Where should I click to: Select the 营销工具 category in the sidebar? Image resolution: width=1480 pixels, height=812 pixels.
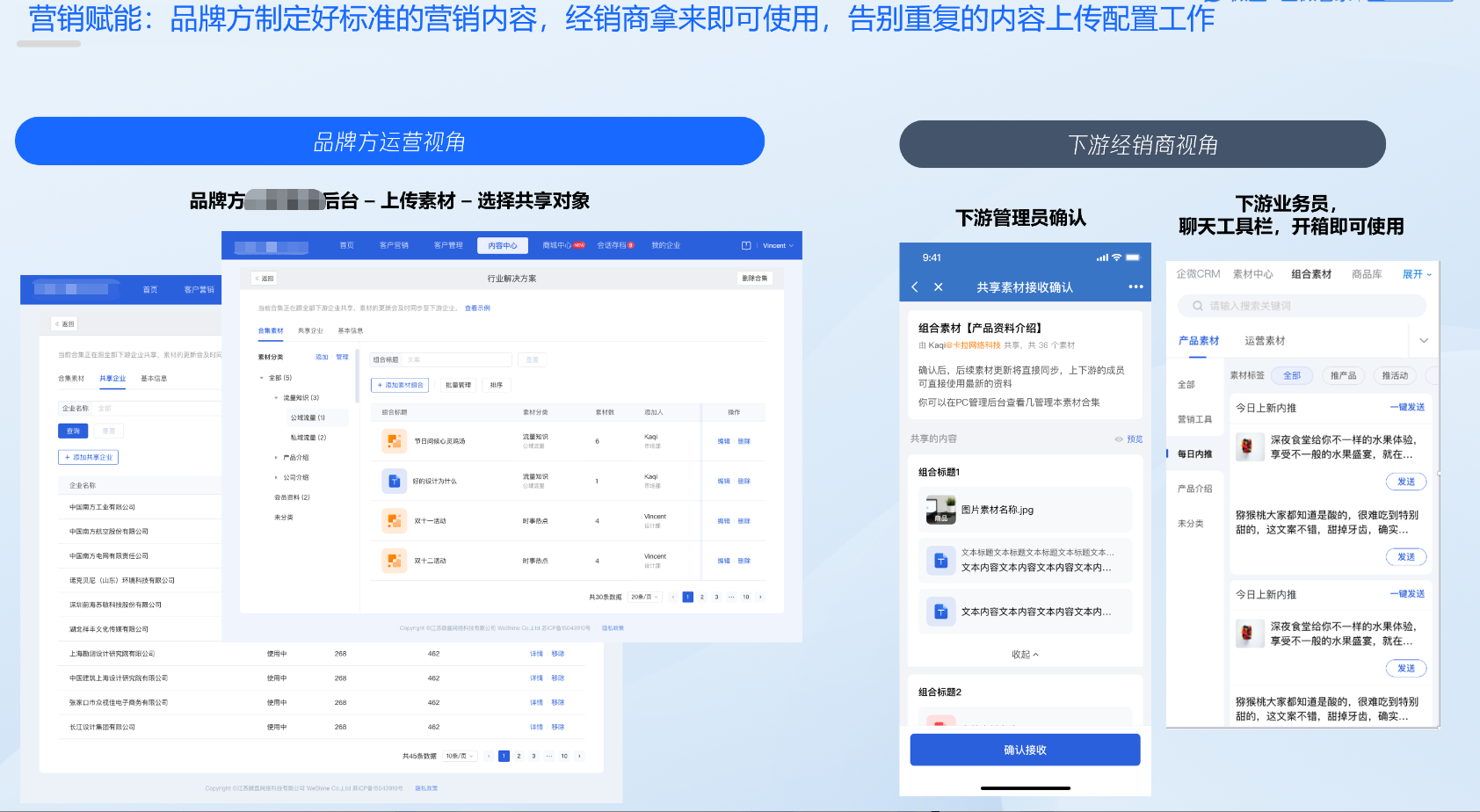[x=1195, y=419]
